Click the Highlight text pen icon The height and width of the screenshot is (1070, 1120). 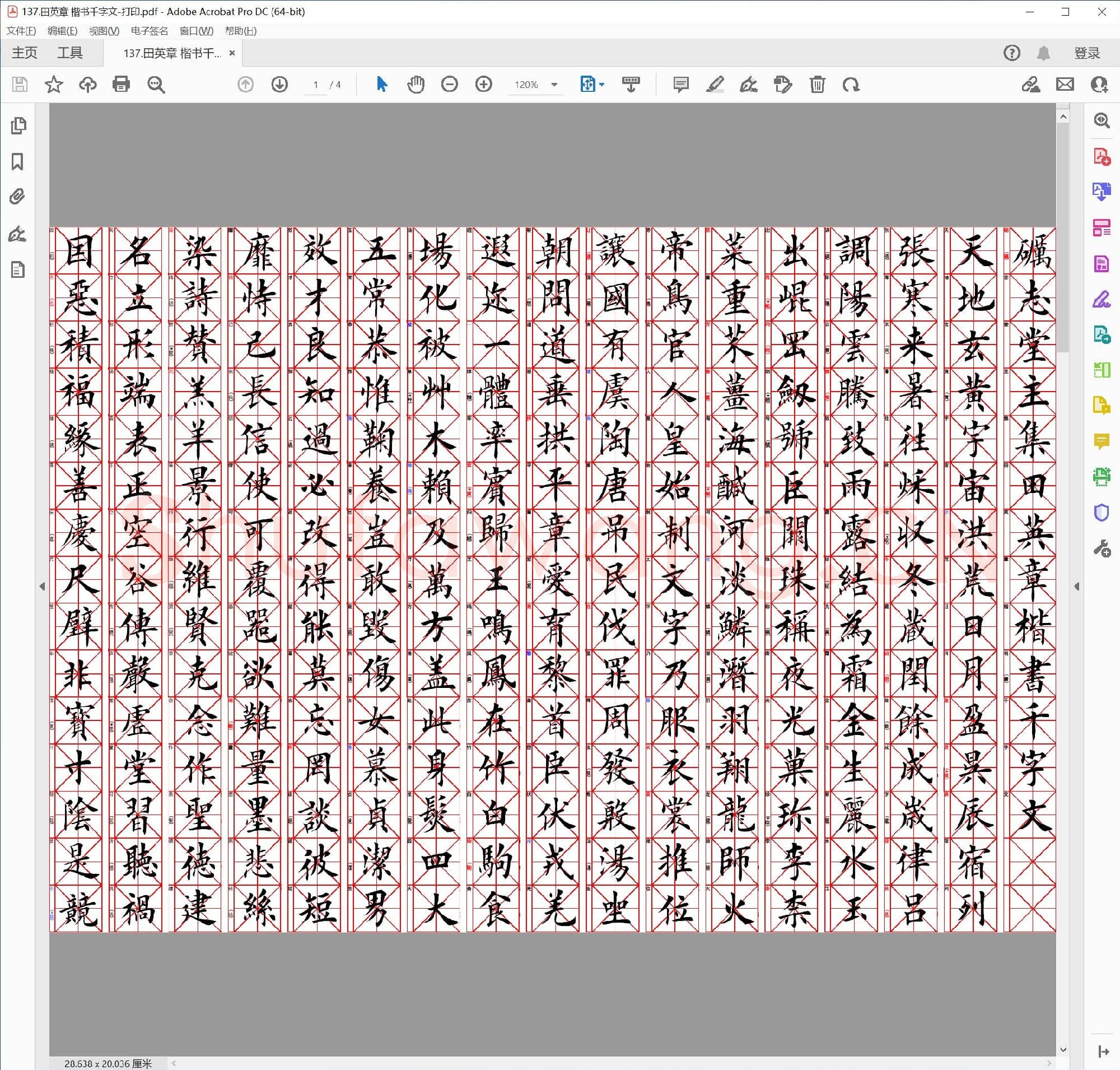pyautogui.click(x=715, y=85)
